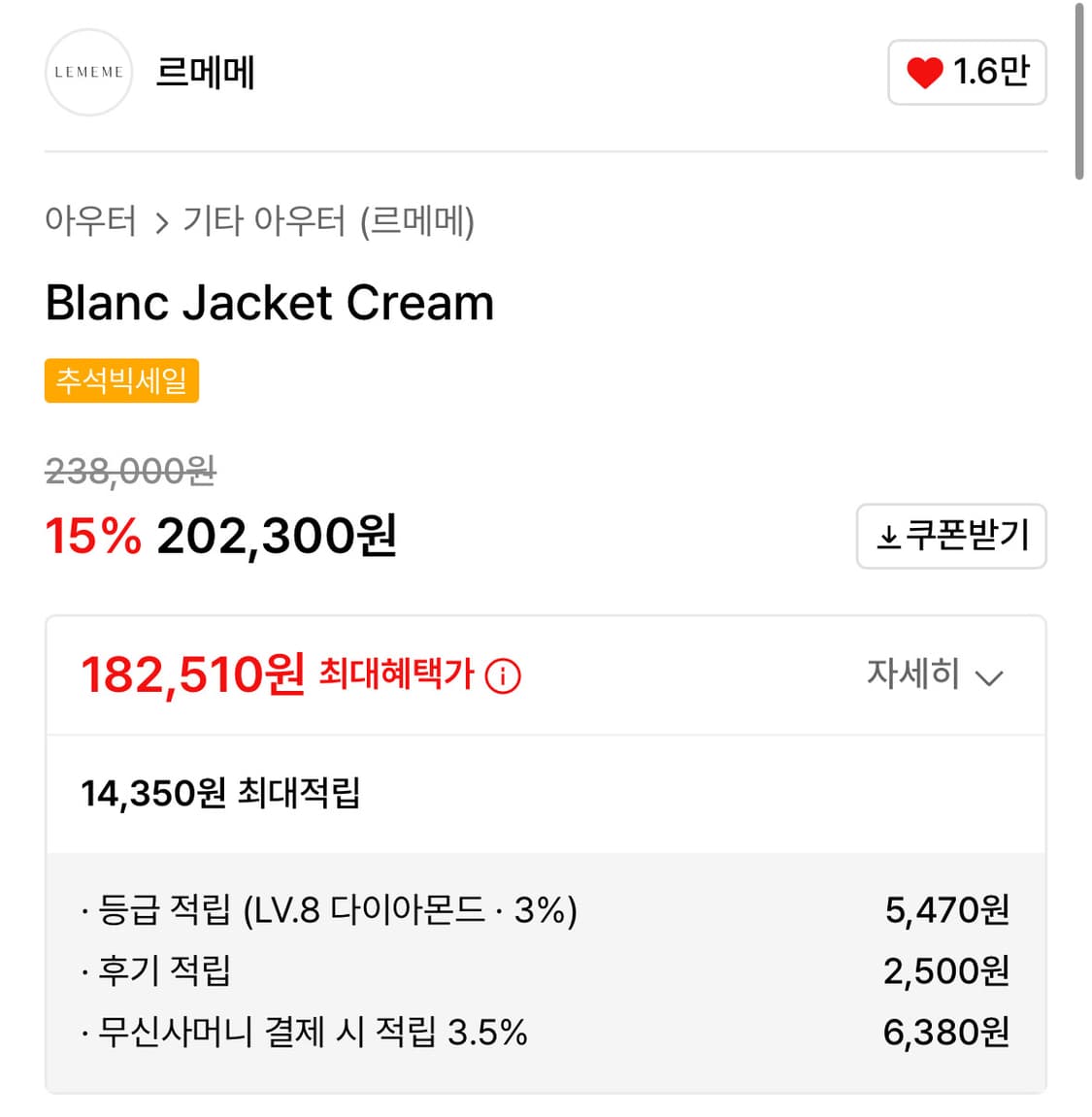Viewport: 1092px width, 1117px height.
Task: Open 기타 아우터 (르메메) breadcrumb
Action: point(328,221)
